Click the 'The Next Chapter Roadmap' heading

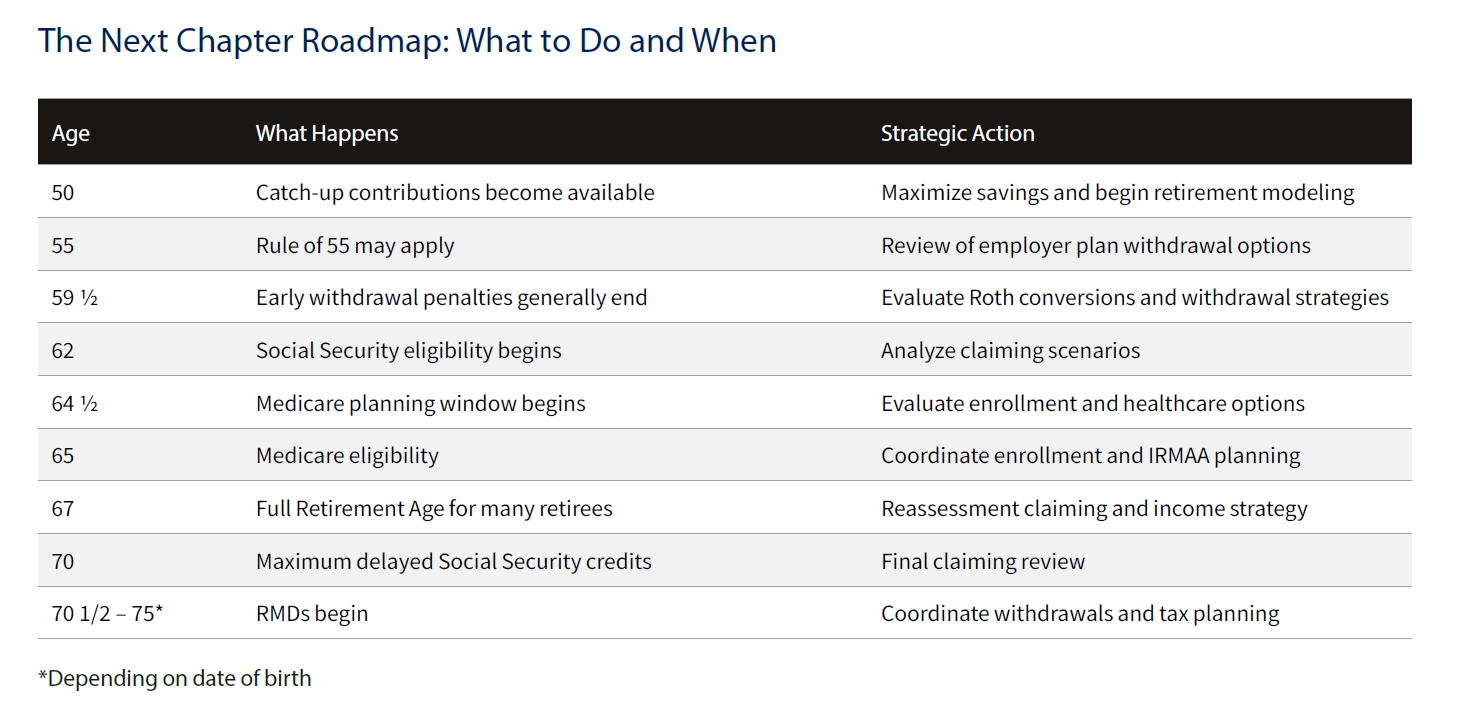(407, 41)
